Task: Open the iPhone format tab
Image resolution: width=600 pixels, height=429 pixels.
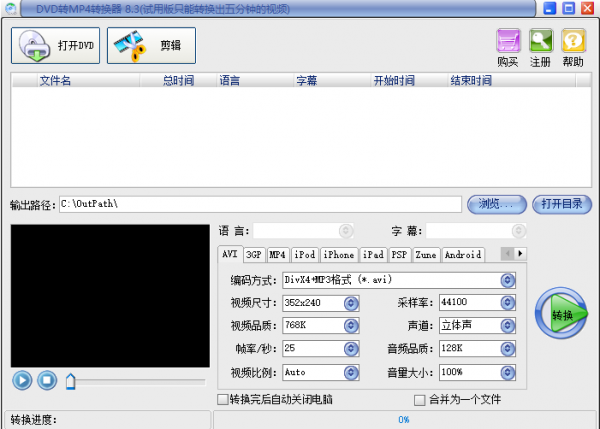Action: pos(339,255)
